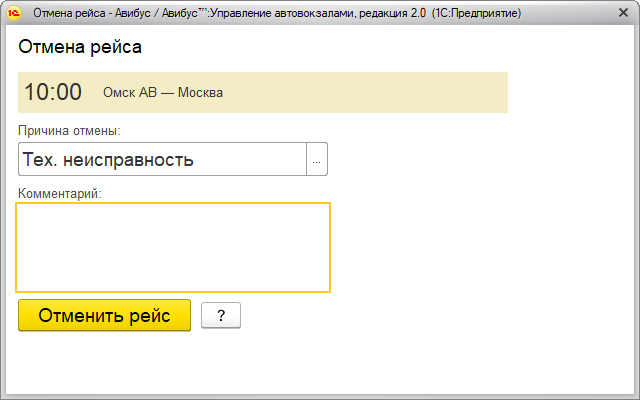Click the Комментарий: label
Viewport: 640px width, 400px height.
point(60,192)
